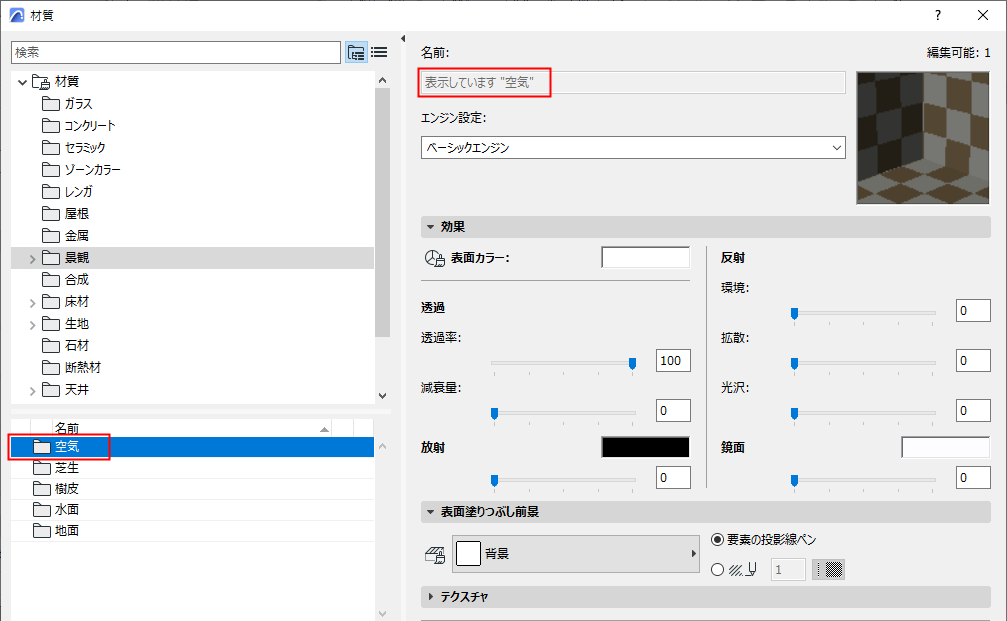
Task: Expand the 床材 folder
Action: point(32,302)
